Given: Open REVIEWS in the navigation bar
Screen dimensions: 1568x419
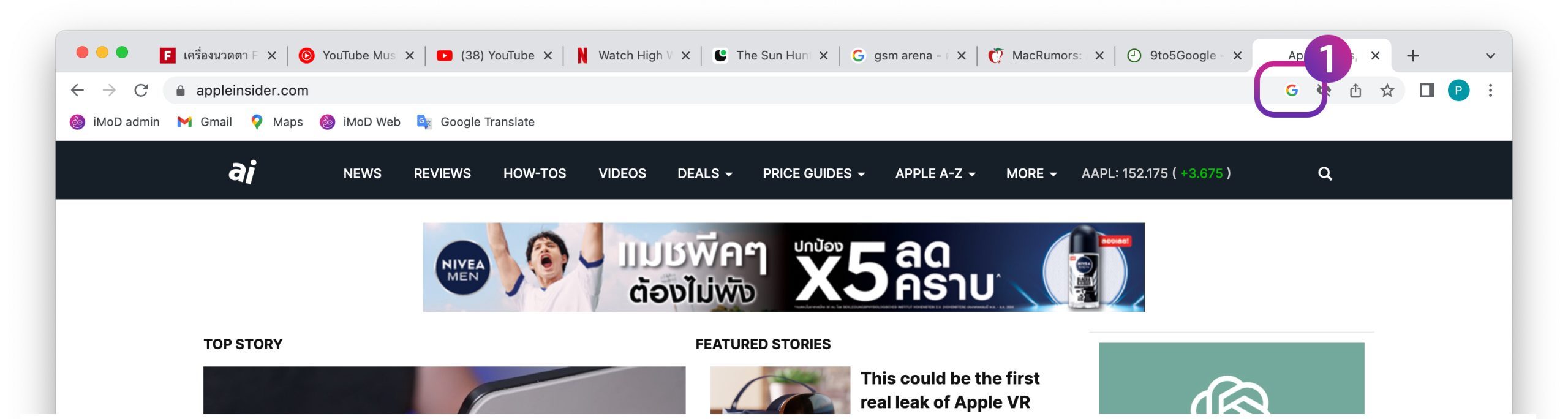Looking at the screenshot, I should 442,174.
